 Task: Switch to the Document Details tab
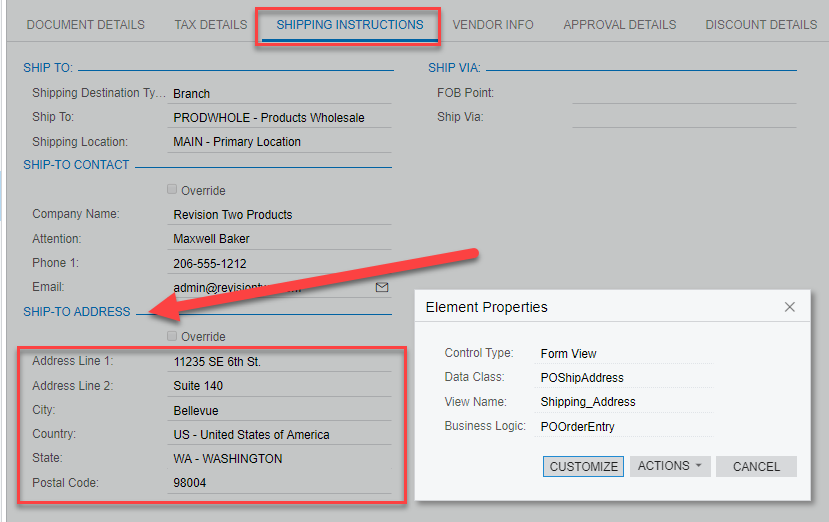click(x=85, y=25)
